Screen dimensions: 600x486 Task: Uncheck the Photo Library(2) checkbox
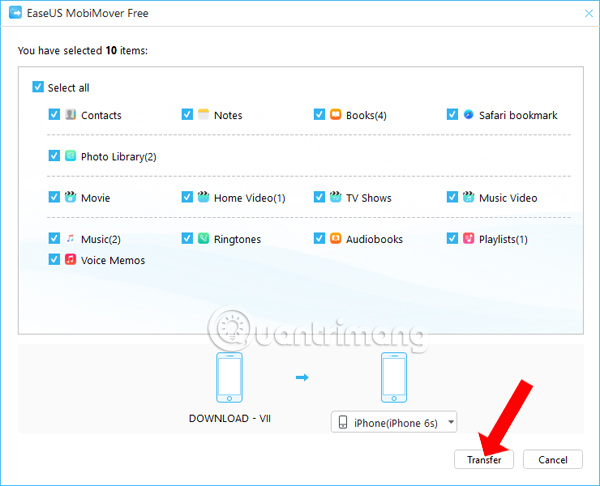[x=54, y=156]
